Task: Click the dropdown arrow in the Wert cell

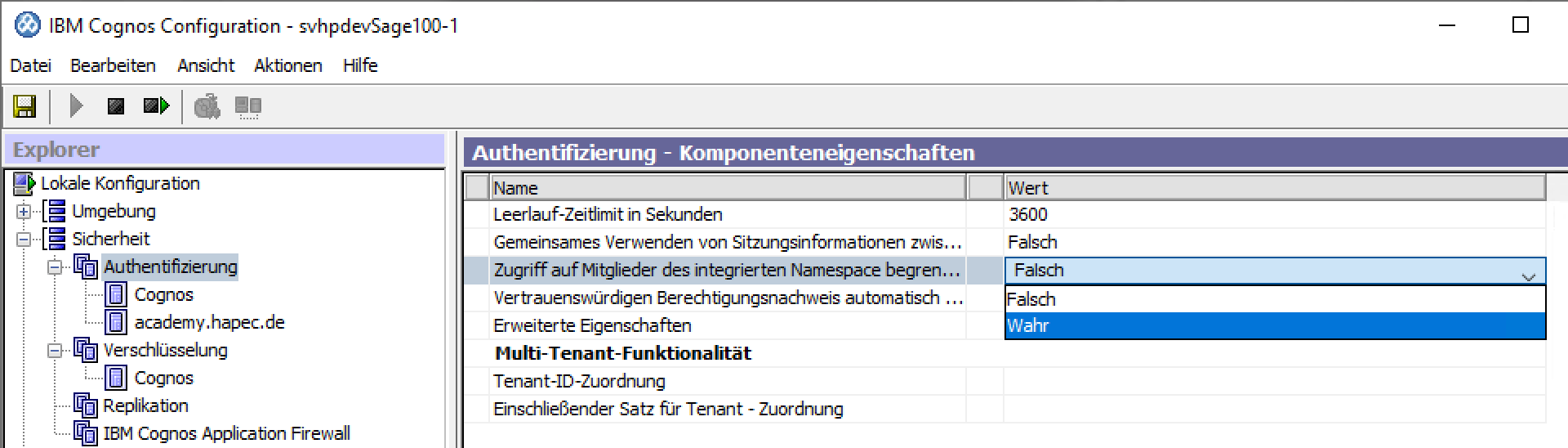Action: pos(1529,276)
